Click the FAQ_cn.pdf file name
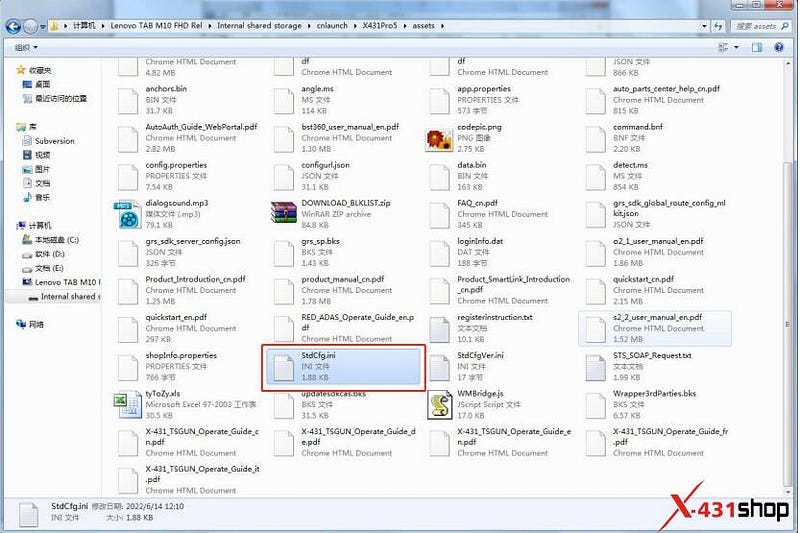 point(477,203)
